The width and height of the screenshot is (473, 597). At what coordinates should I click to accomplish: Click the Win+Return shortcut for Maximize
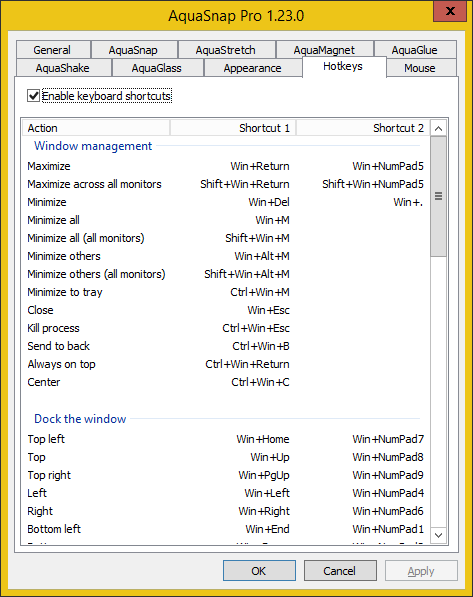[260, 166]
